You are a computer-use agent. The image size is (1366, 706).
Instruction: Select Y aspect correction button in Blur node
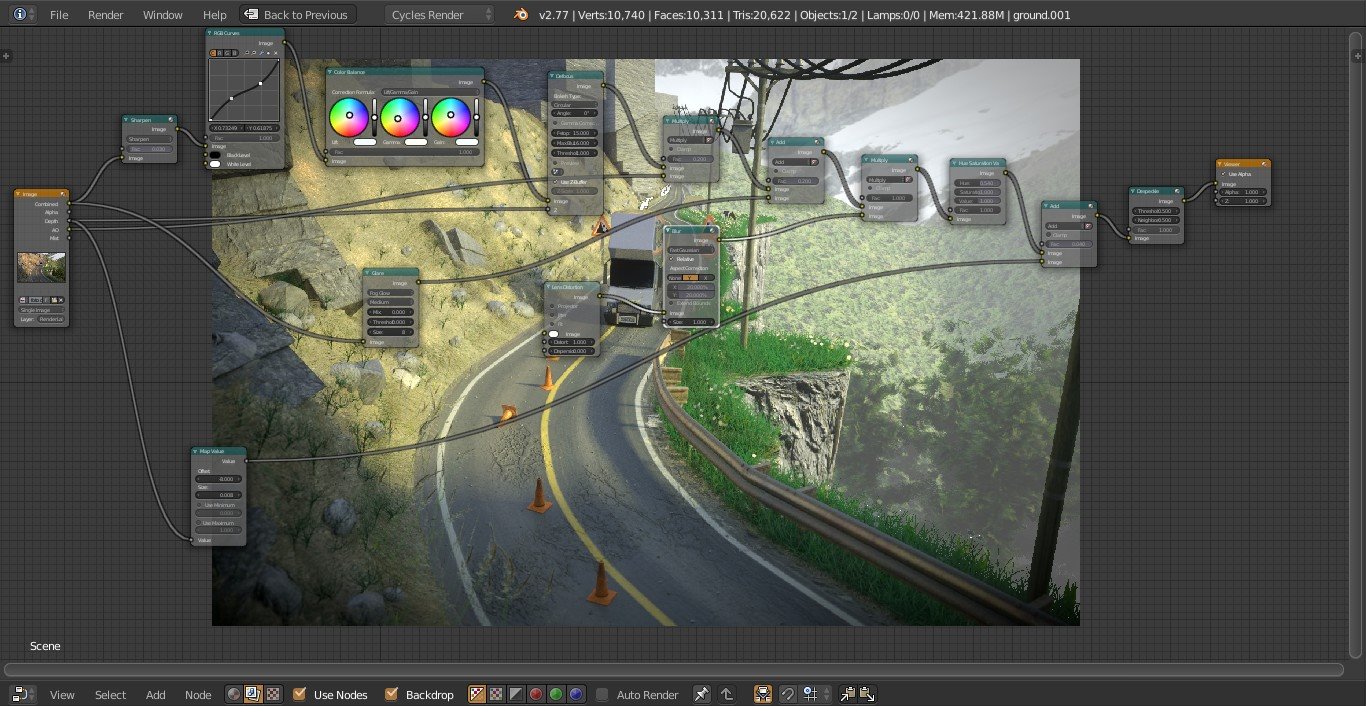pyautogui.click(x=690, y=277)
